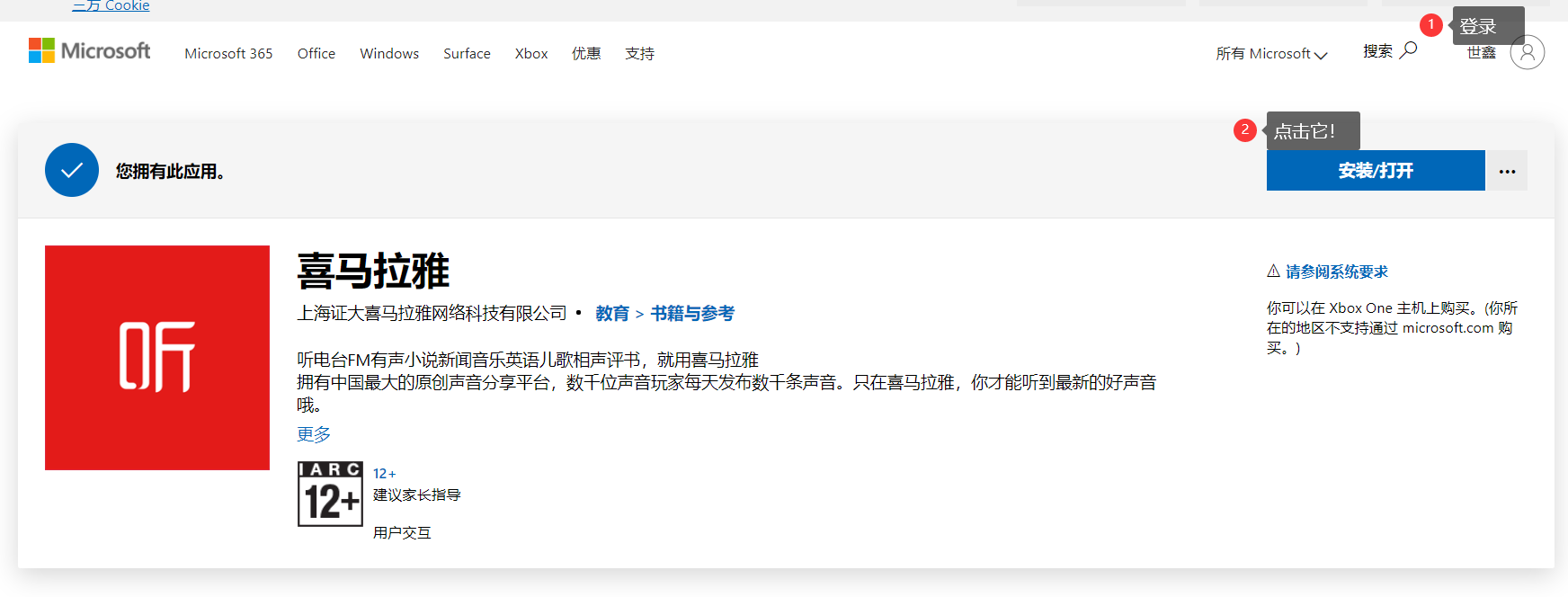Click the blue owned-app checkmark icon
Screen dimensions: 1568x597
(72, 170)
